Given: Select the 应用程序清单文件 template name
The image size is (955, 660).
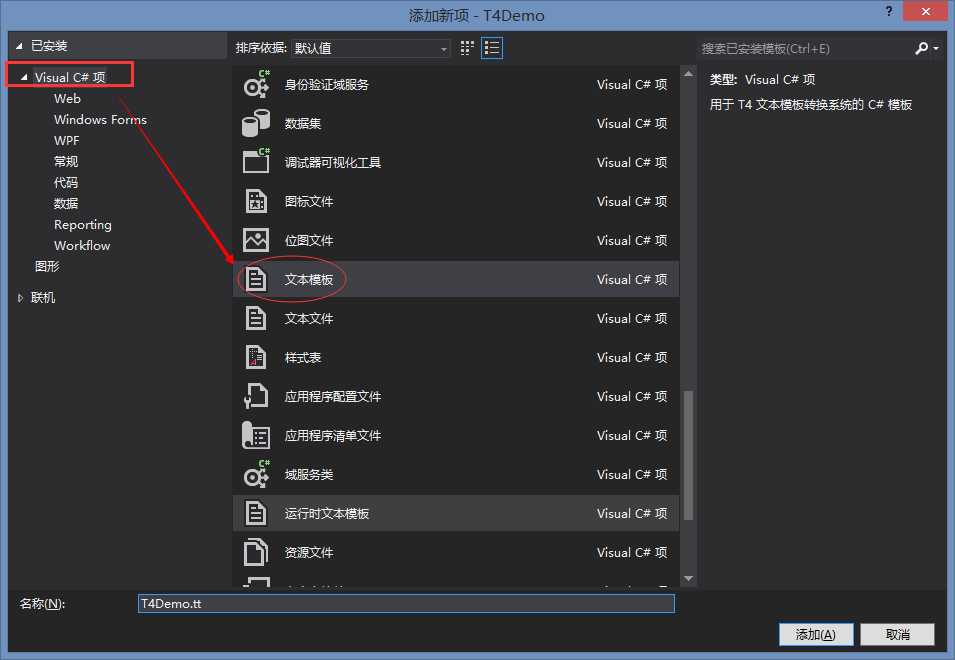Looking at the screenshot, I should click(x=333, y=435).
